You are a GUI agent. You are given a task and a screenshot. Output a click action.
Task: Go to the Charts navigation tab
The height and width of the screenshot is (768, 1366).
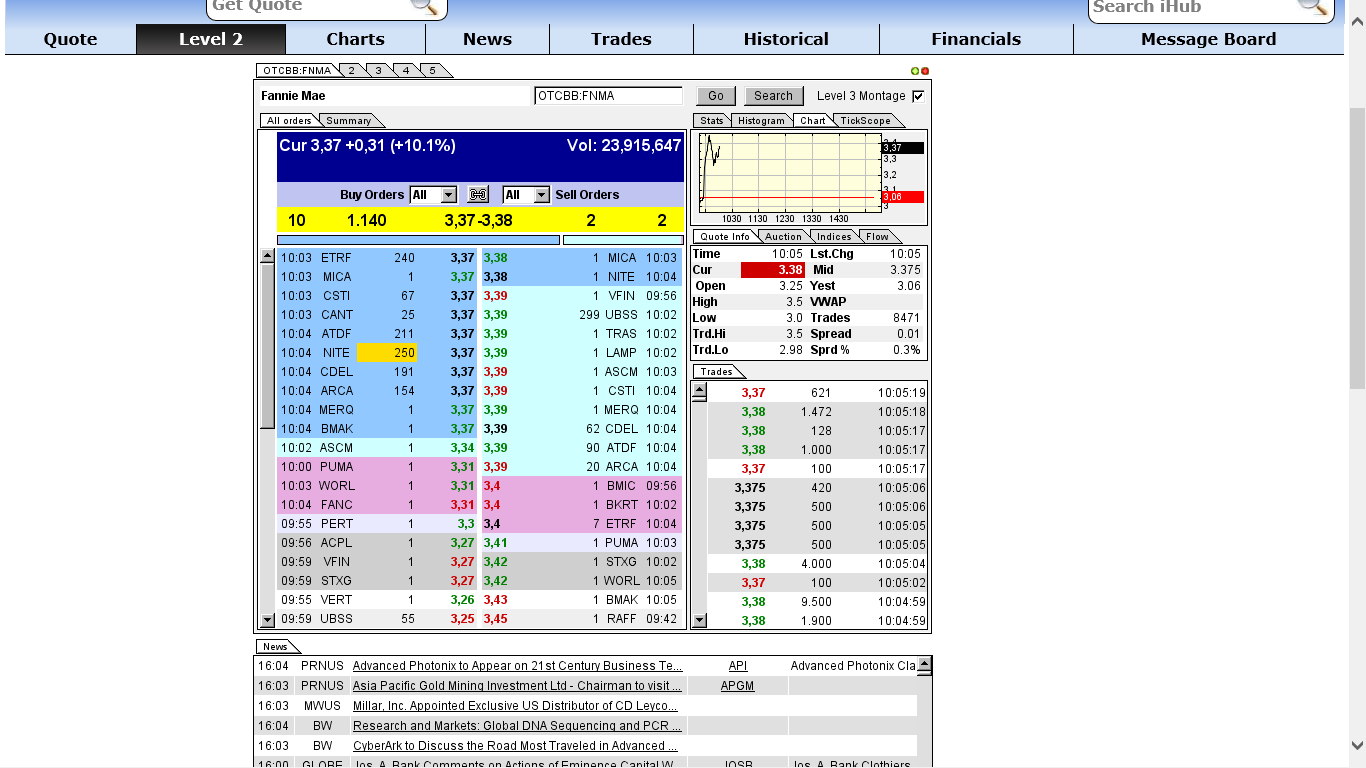[x=356, y=39]
